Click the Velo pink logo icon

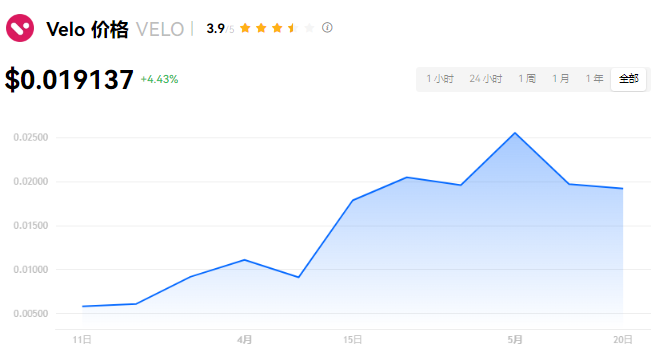pyautogui.click(x=20, y=28)
